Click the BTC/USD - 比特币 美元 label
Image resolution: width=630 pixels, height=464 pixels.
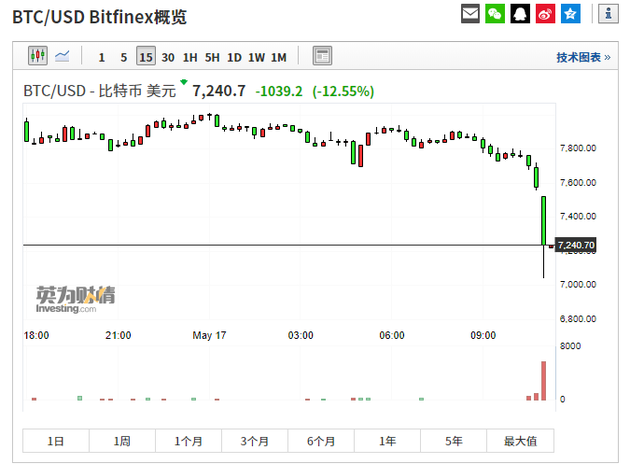100,91
